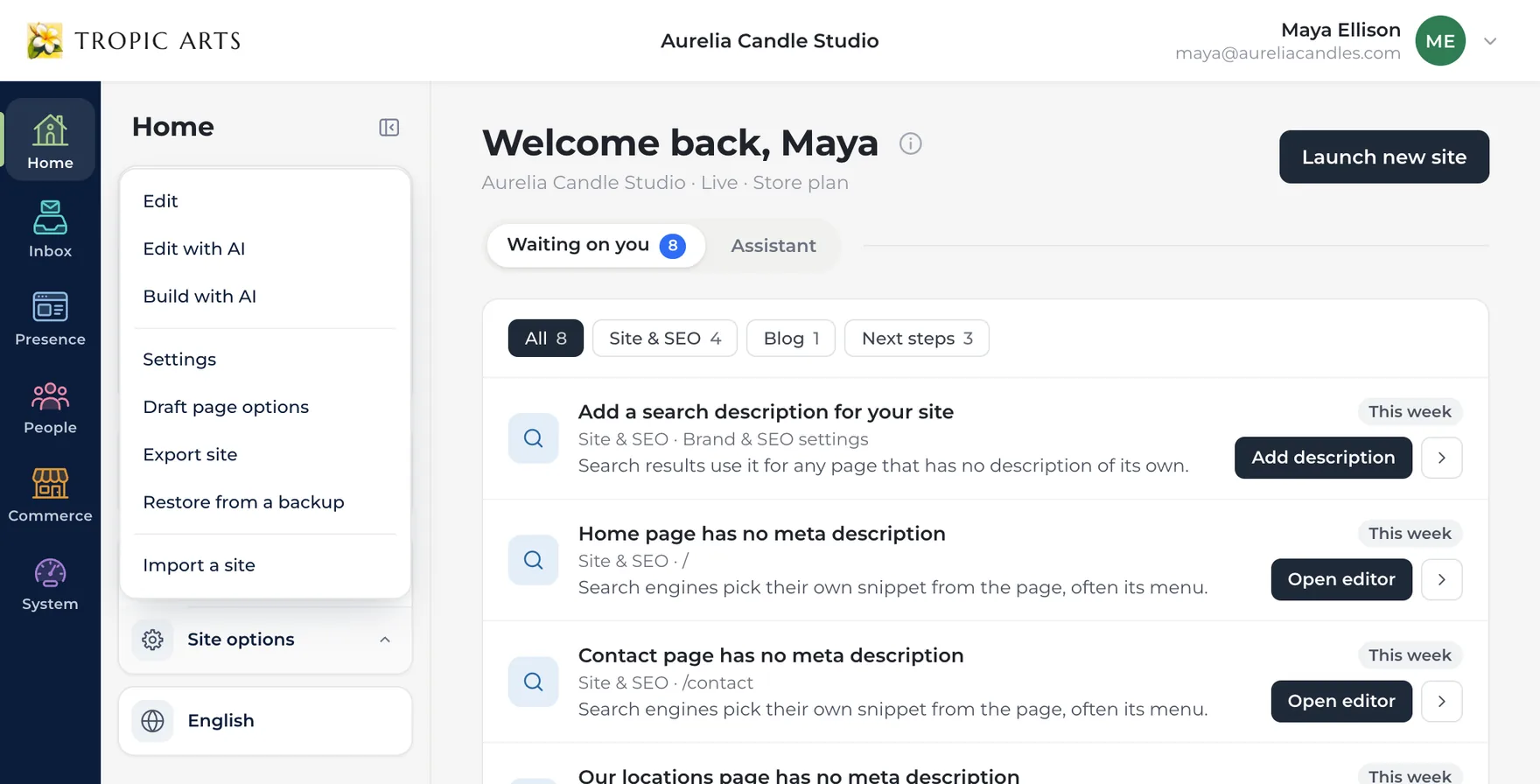Go to Presence section
Viewport: 1540px width, 784px height.
(50, 318)
